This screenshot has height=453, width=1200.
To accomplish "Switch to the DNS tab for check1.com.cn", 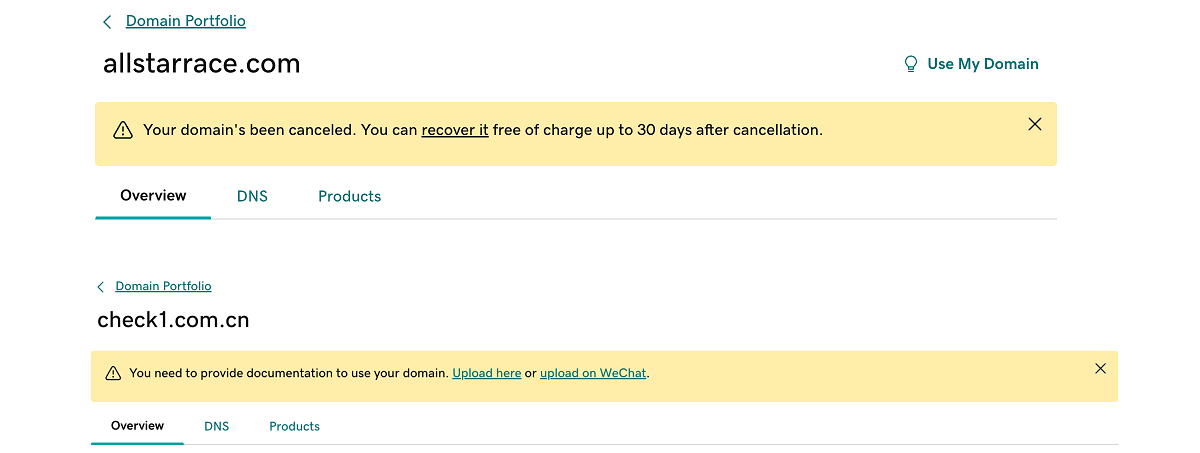I will pyautogui.click(x=216, y=426).
